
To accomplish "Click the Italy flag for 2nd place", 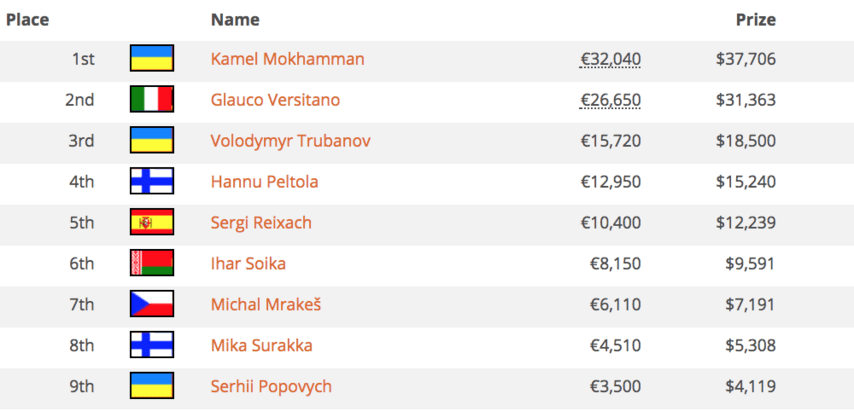I will click(x=152, y=99).
